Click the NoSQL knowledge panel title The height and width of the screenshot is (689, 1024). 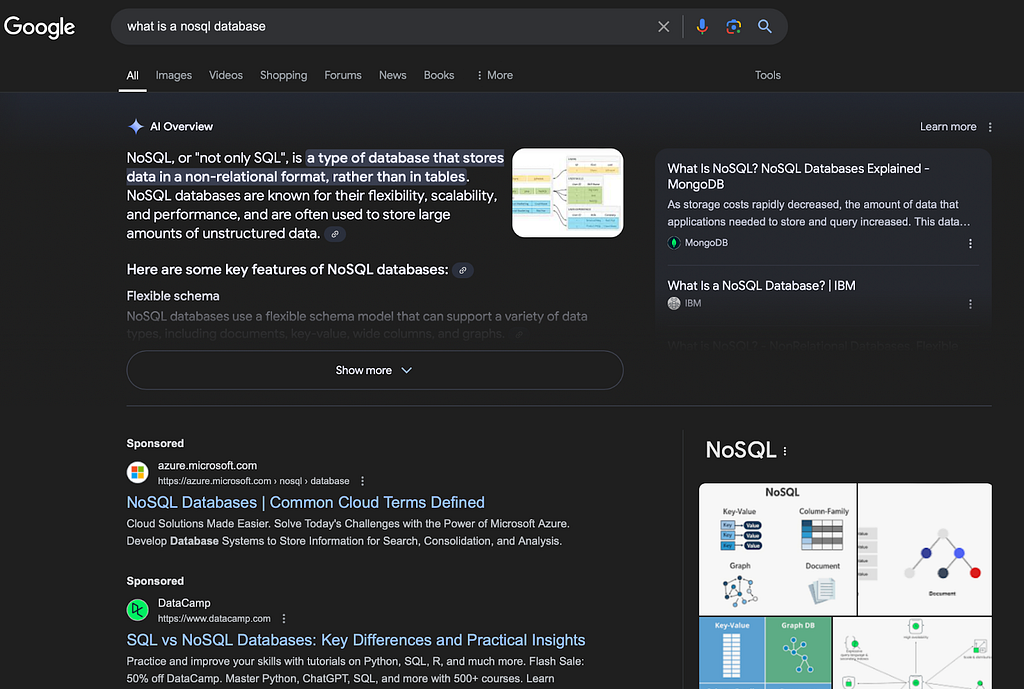click(741, 451)
